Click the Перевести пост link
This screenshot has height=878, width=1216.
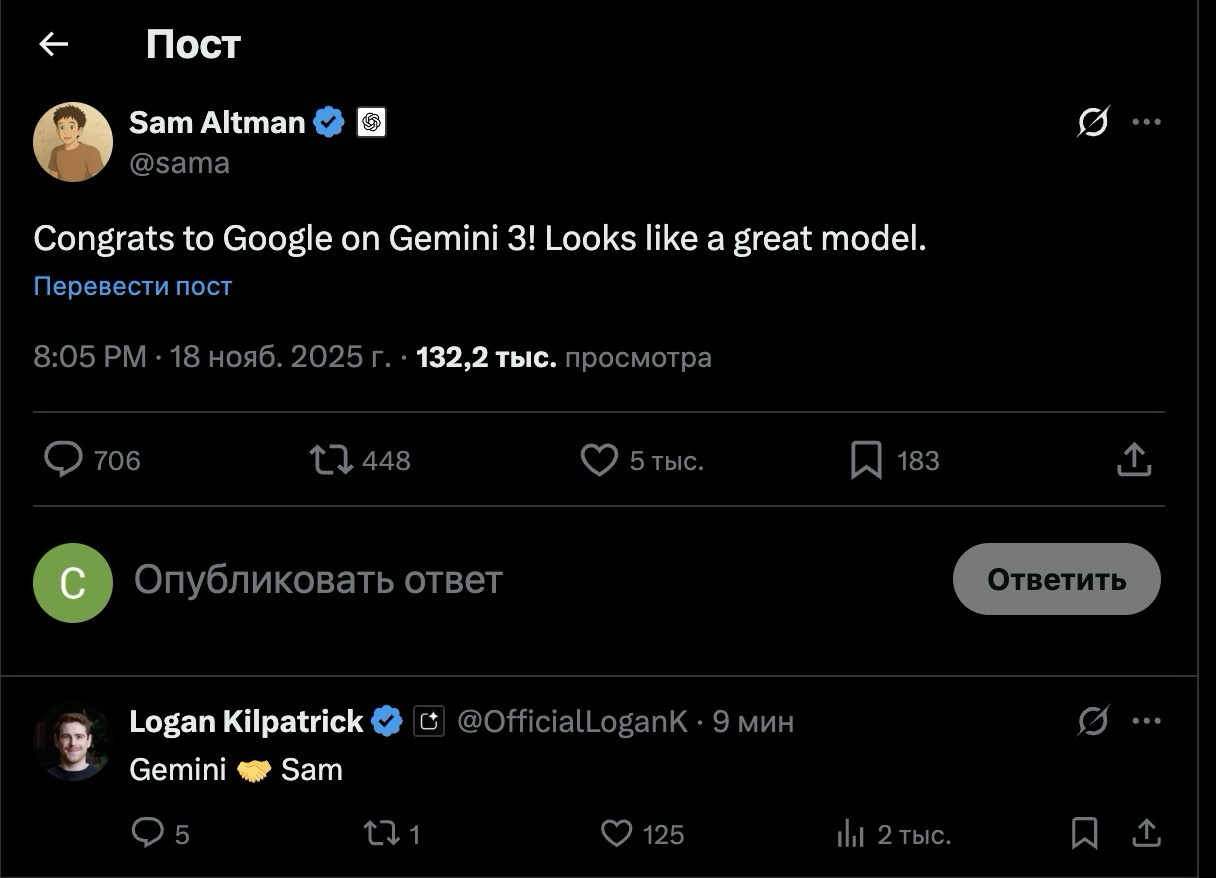point(133,287)
